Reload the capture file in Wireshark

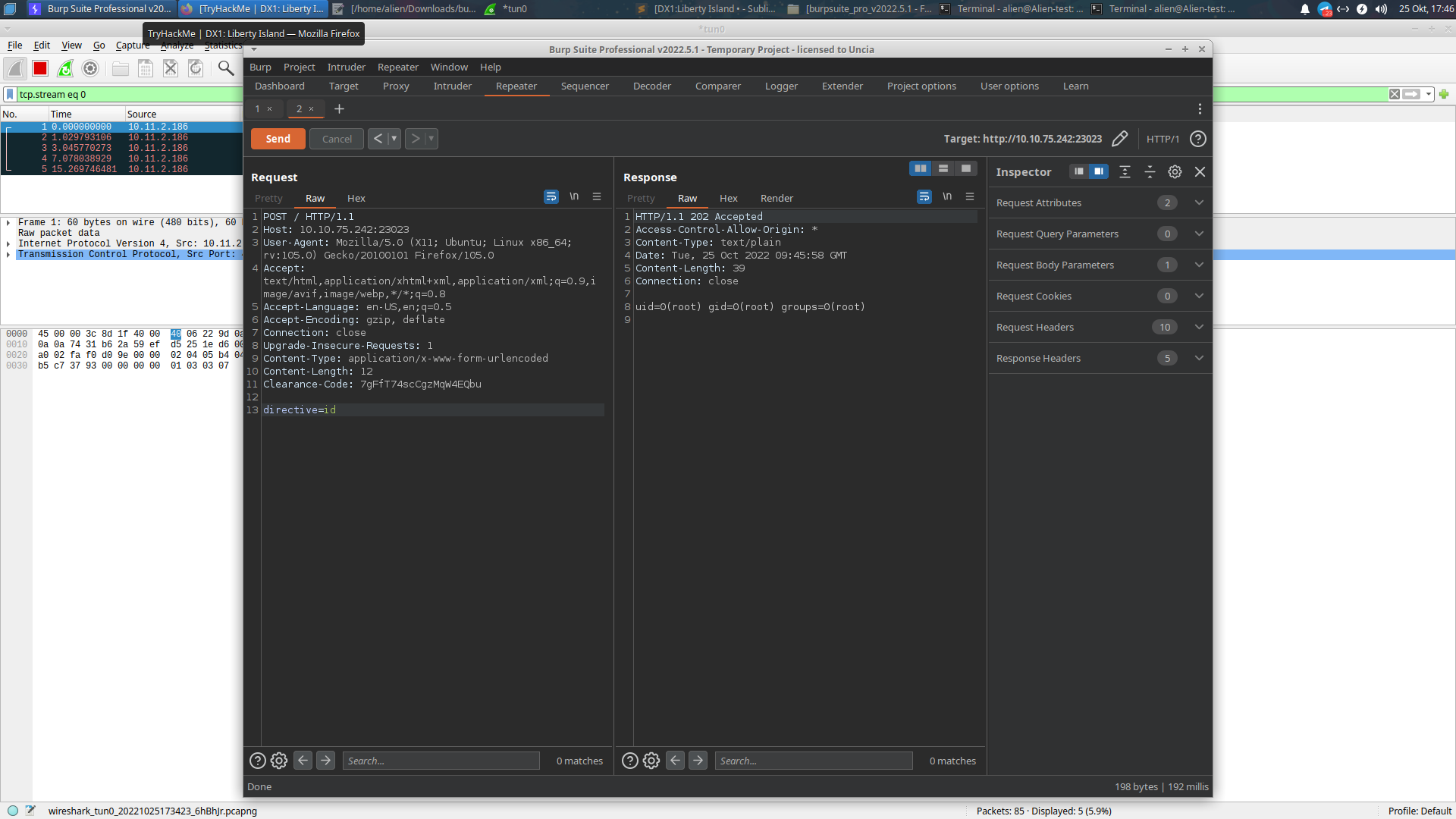coord(195,68)
